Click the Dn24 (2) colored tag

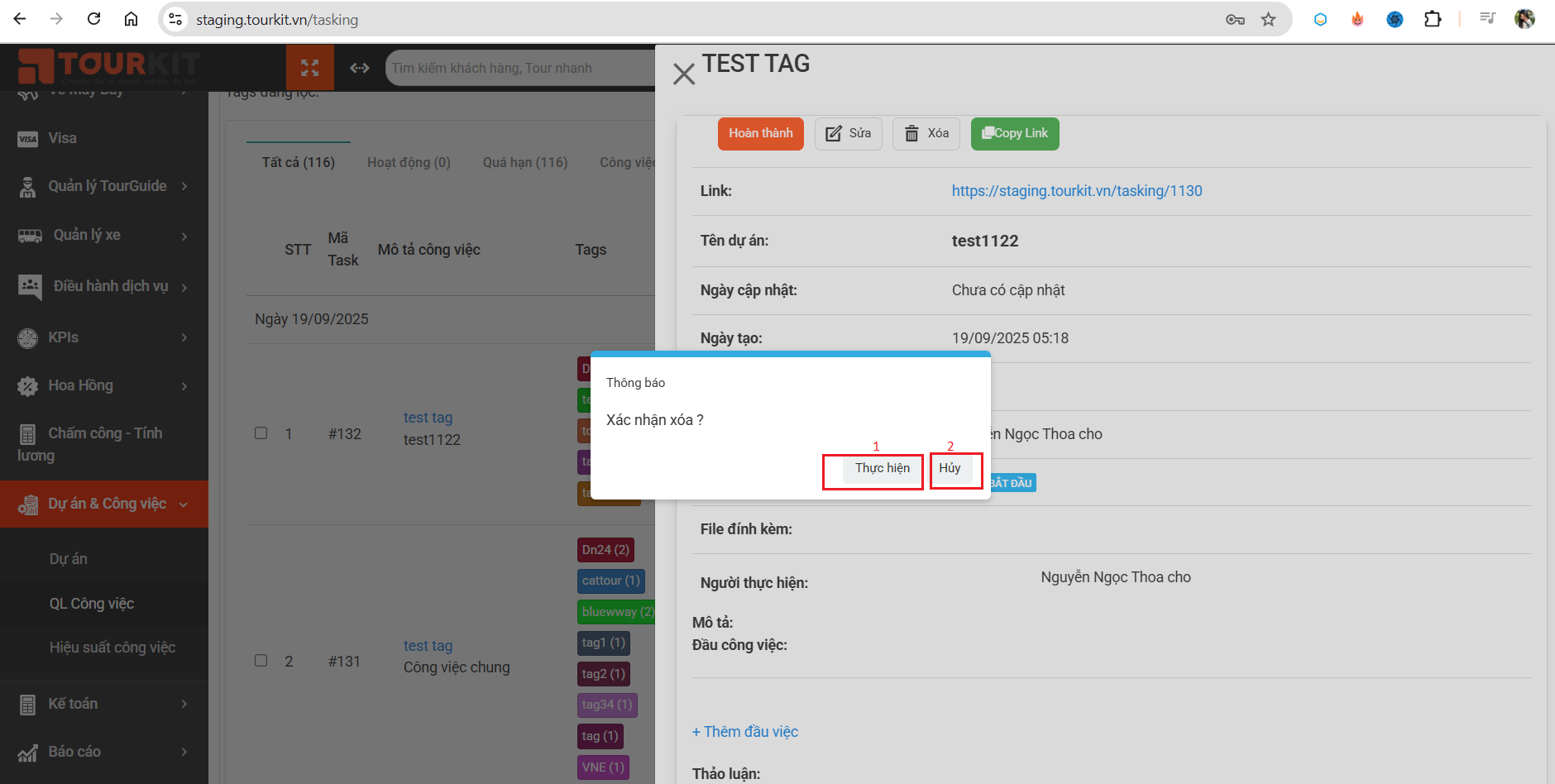pyautogui.click(x=605, y=550)
